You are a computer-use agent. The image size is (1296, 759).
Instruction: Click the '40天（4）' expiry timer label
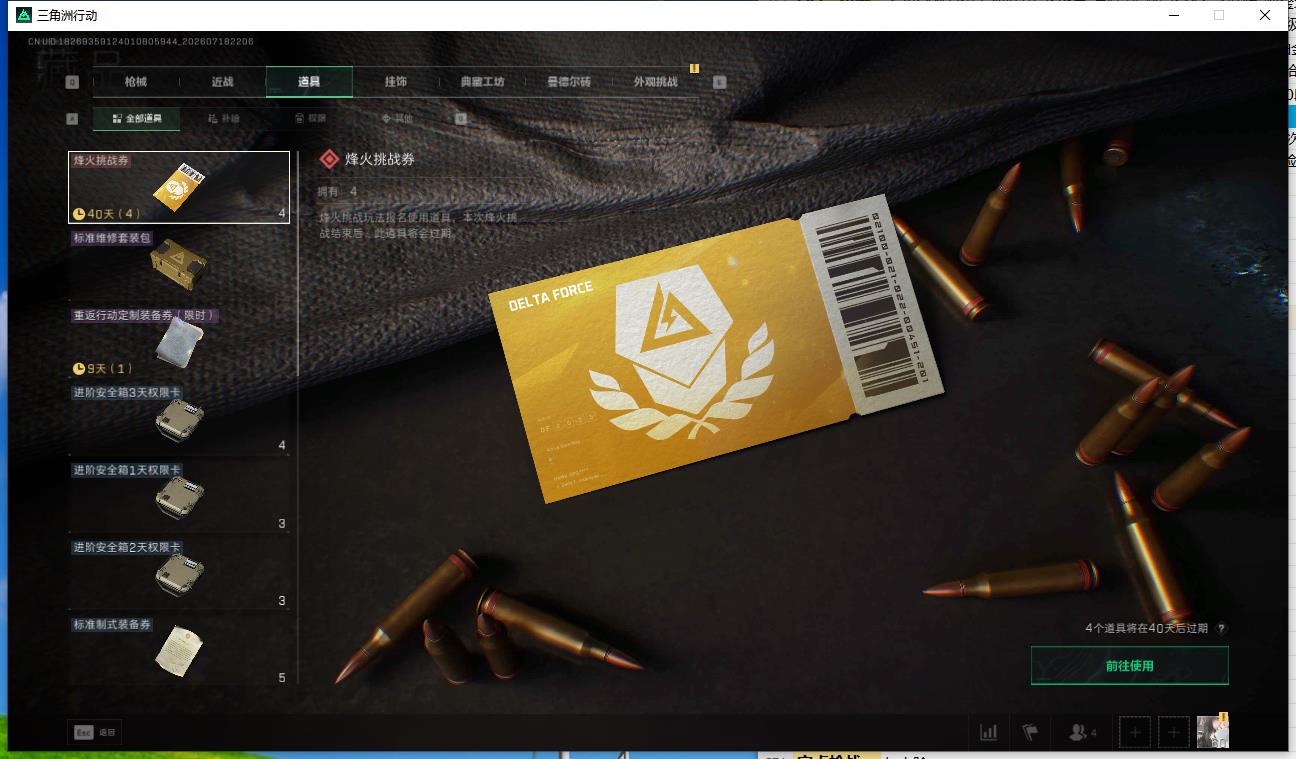107,213
